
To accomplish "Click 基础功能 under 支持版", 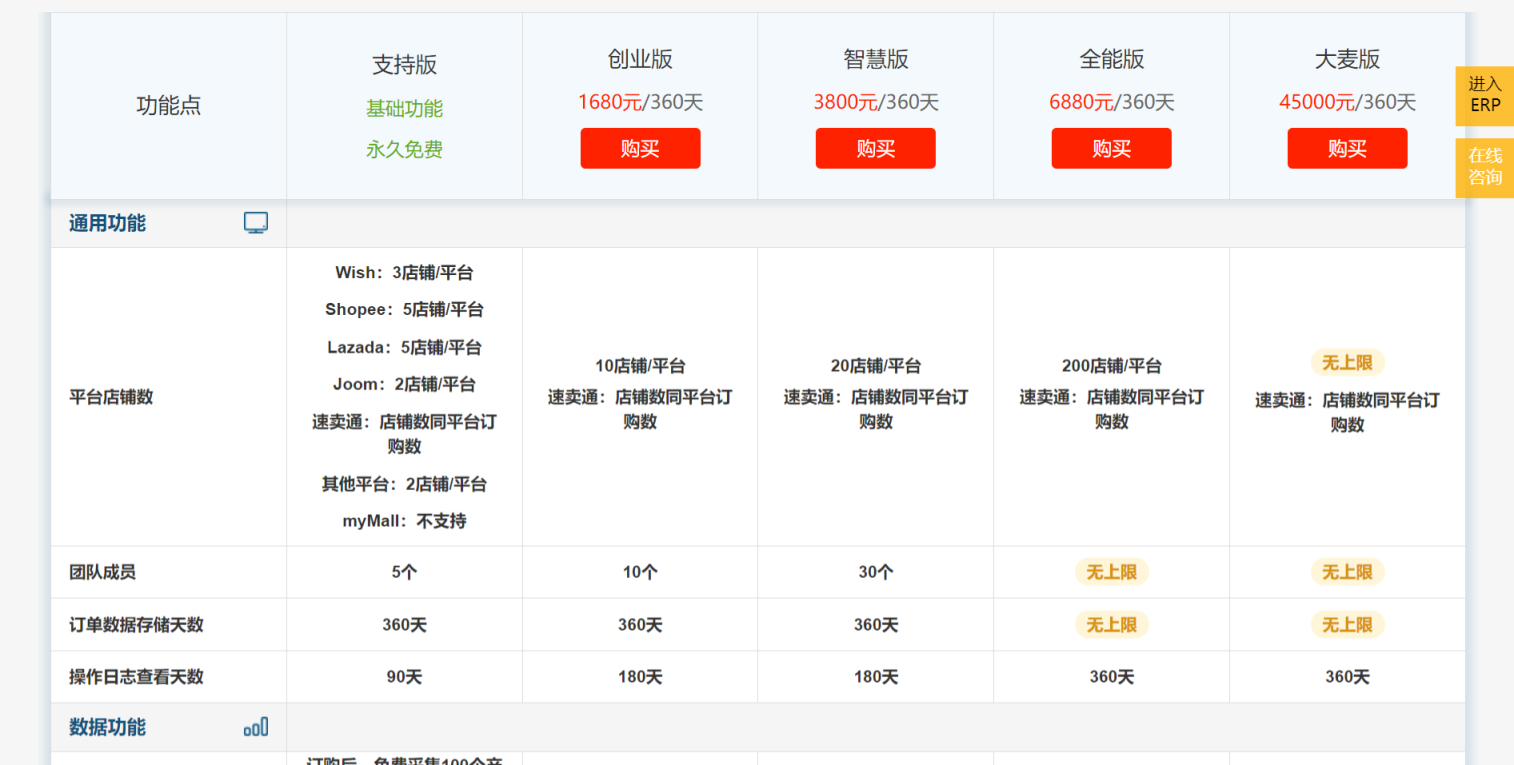I will point(404,109).
